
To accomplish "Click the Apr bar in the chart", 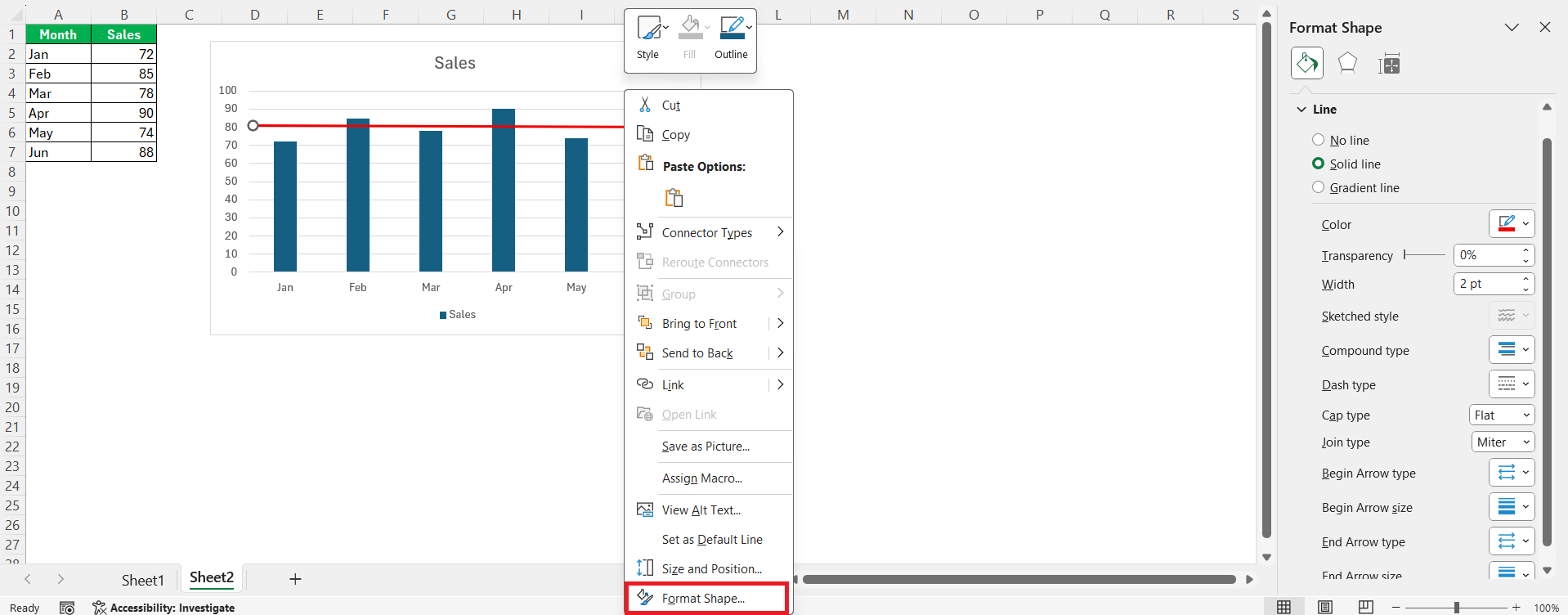I will (x=504, y=190).
